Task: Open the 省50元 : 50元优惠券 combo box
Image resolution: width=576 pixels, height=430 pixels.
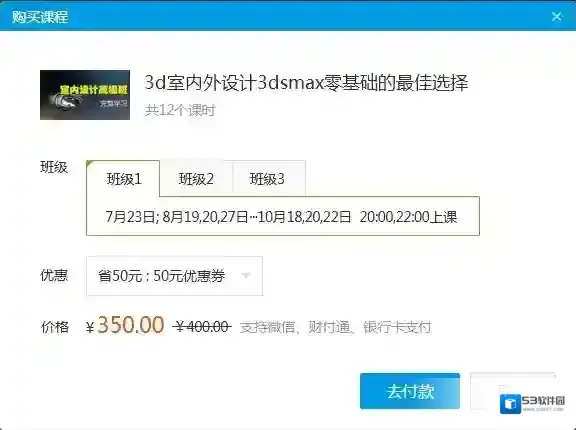Action: tap(174, 276)
